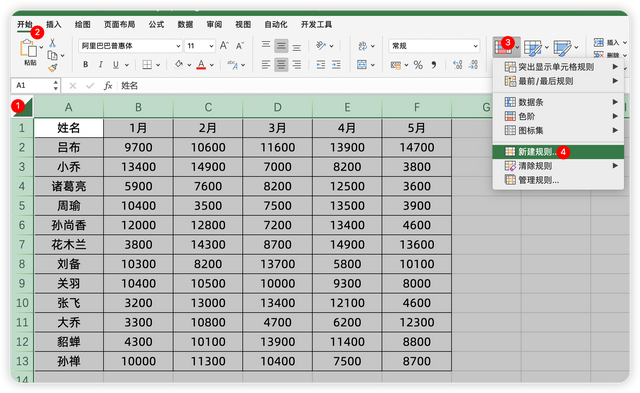Click the red font color A

click(201, 64)
